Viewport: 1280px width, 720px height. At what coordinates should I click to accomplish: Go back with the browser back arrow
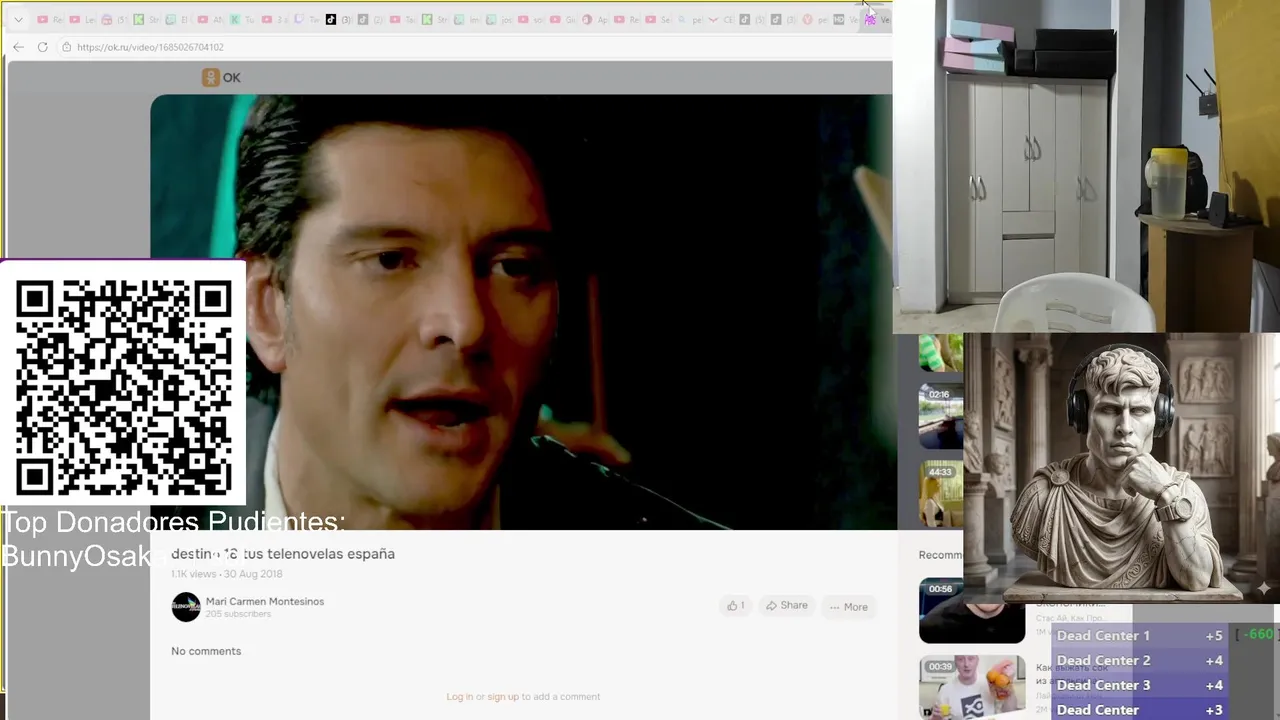(18, 47)
